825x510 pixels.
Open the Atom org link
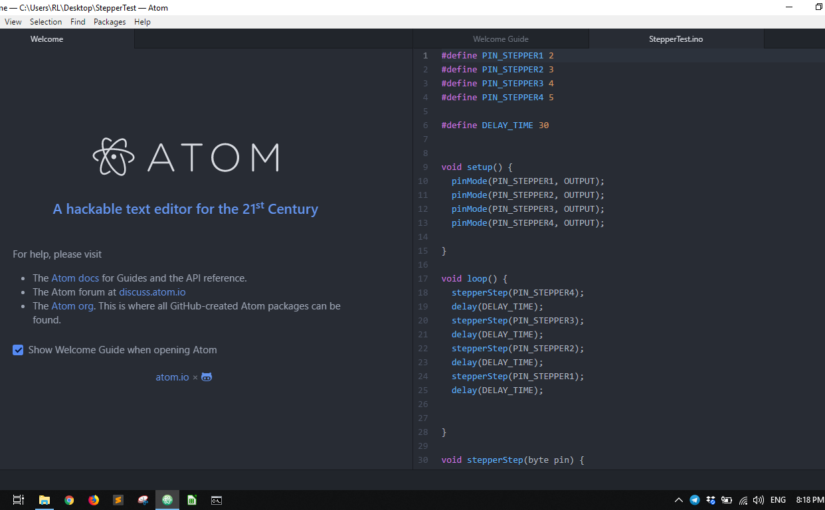[x=72, y=306]
